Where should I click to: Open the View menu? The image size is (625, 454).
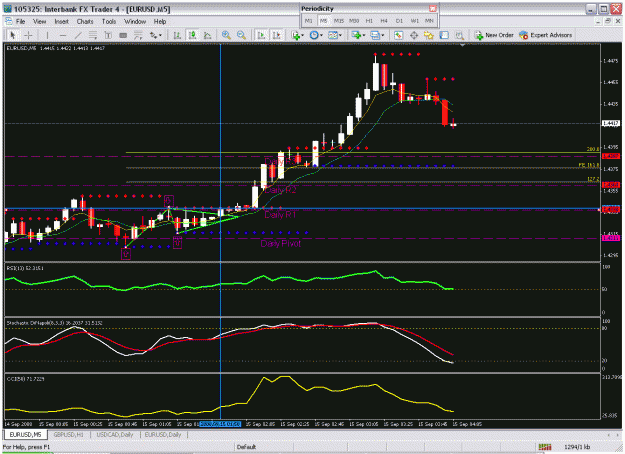[39, 22]
